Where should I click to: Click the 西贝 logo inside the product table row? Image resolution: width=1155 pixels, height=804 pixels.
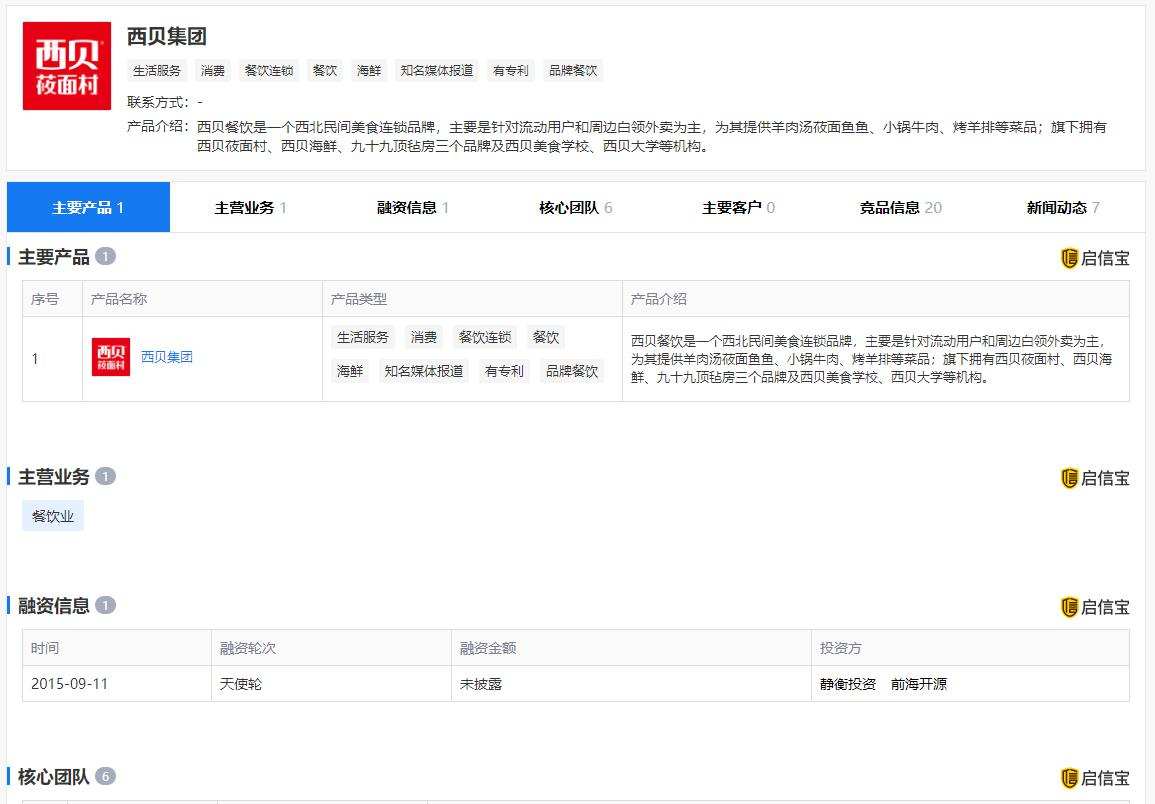[x=111, y=358]
